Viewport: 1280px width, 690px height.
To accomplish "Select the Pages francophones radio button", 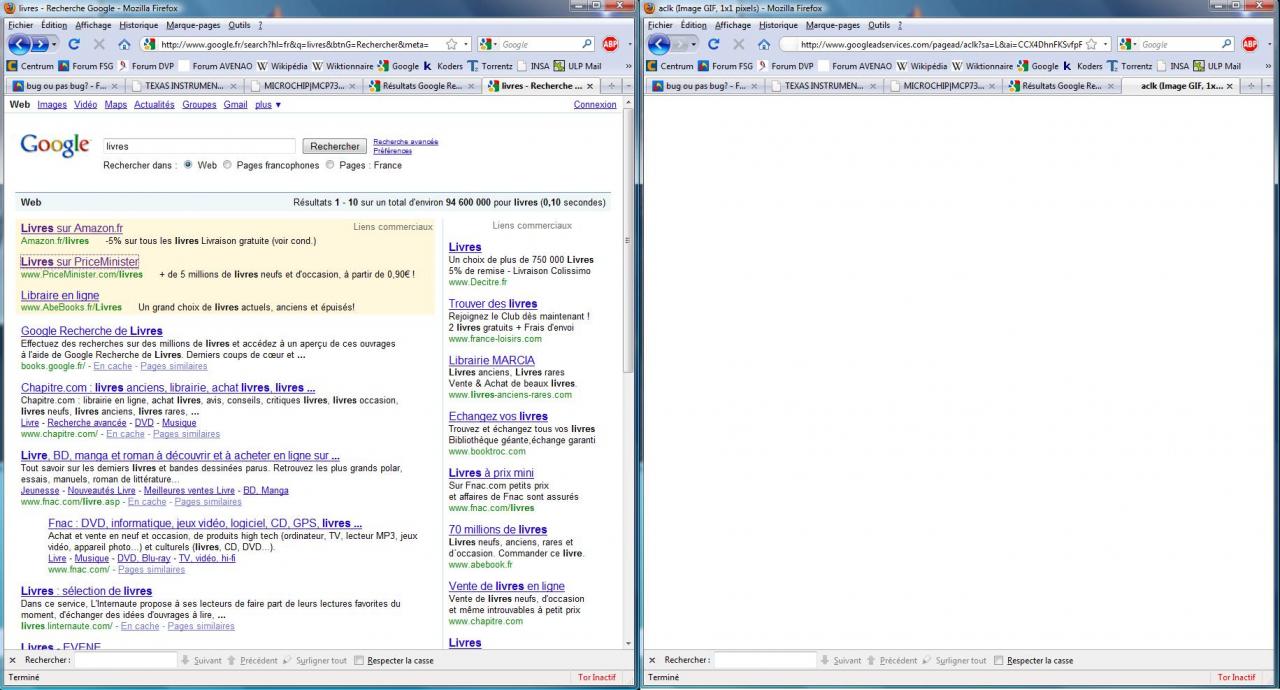I will click(227, 165).
